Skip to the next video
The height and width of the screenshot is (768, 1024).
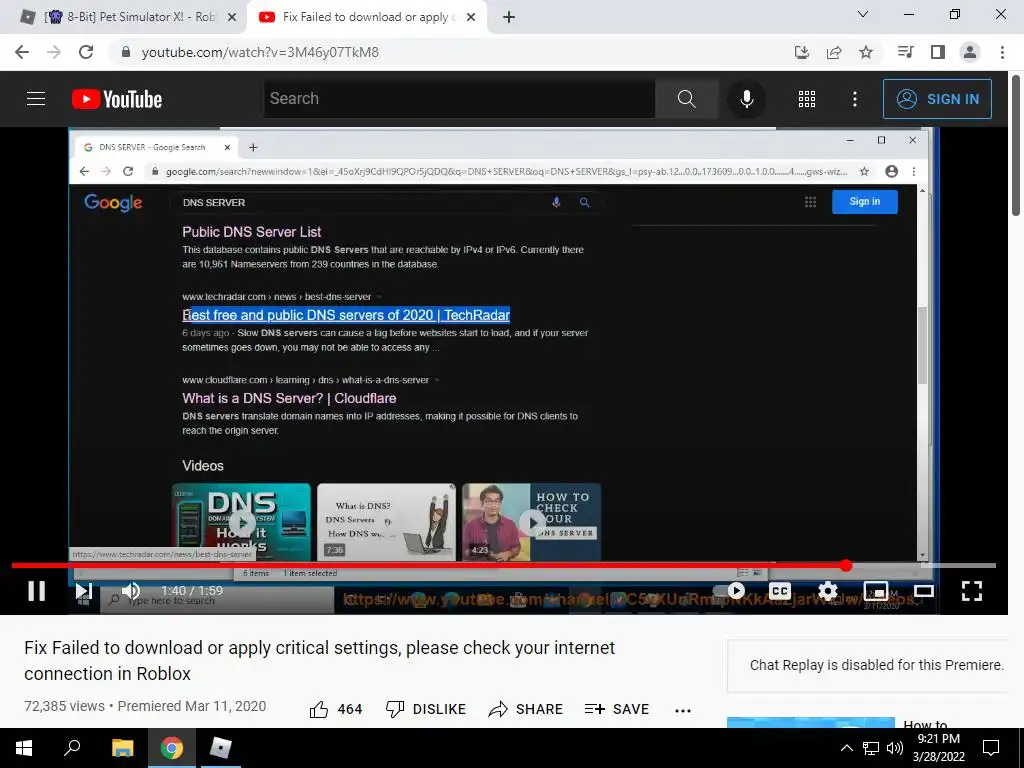tap(83, 591)
